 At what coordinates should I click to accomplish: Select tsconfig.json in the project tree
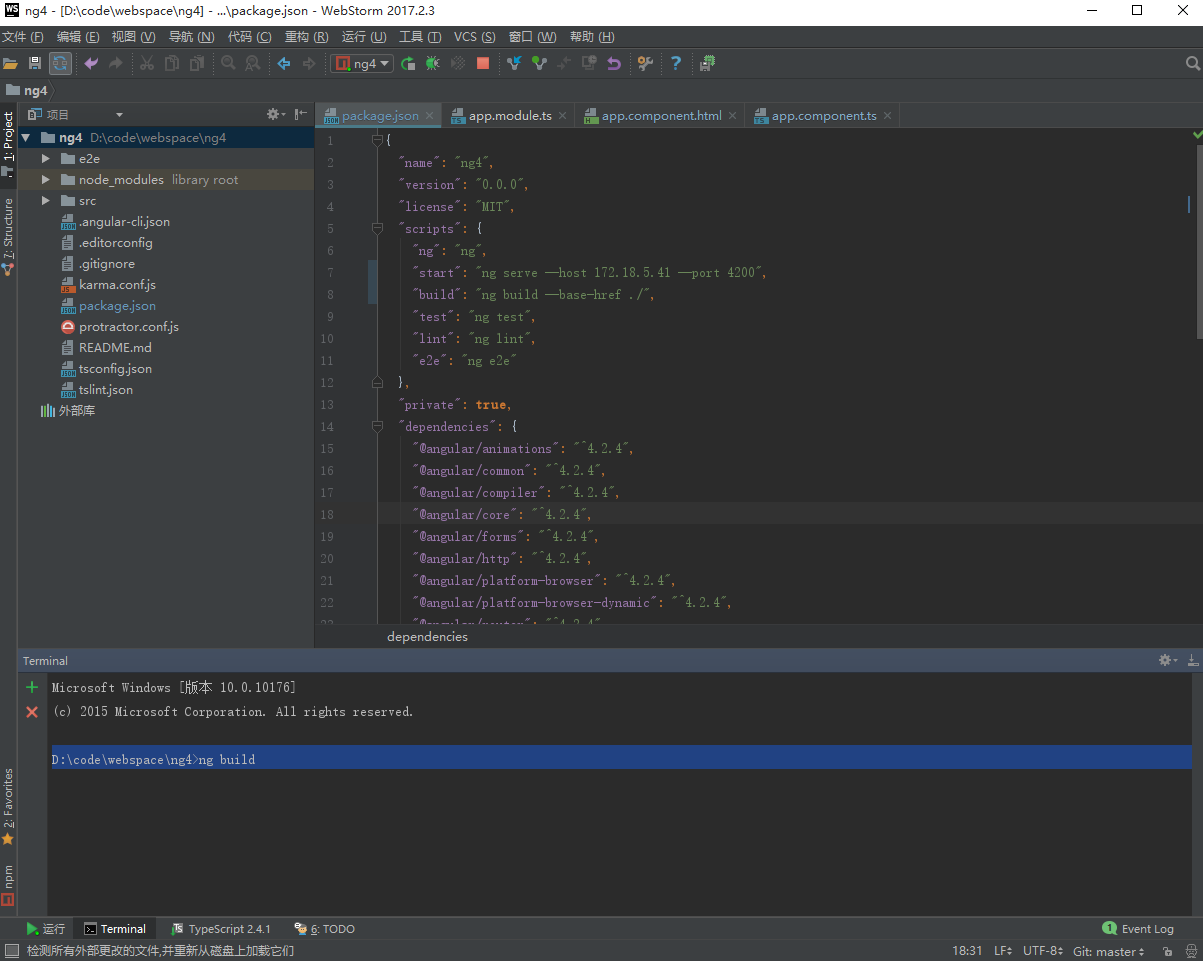click(x=115, y=369)
